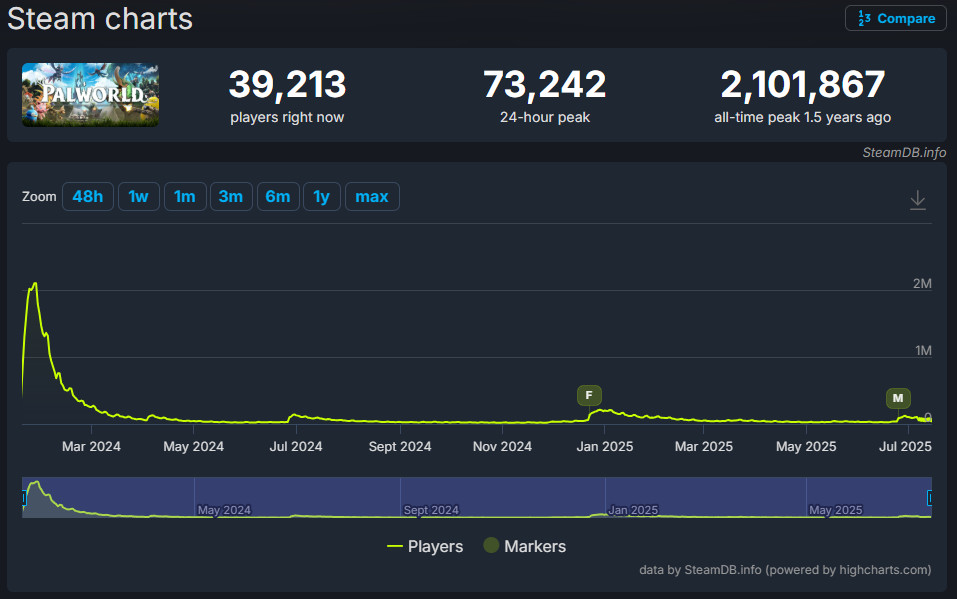Set zoom range to 6m
Screen dimensions: 957x599
(278, 197)
